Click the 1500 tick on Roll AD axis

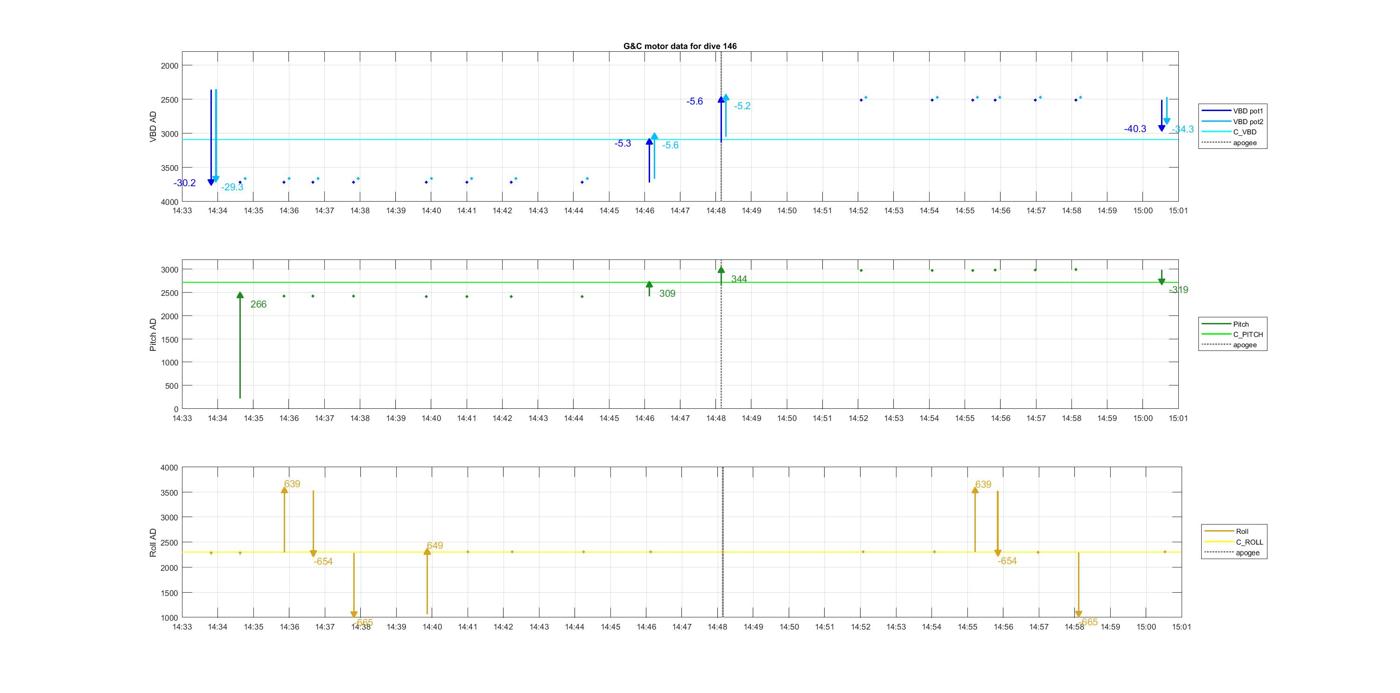pyautogui.click(x=169, y=593)
